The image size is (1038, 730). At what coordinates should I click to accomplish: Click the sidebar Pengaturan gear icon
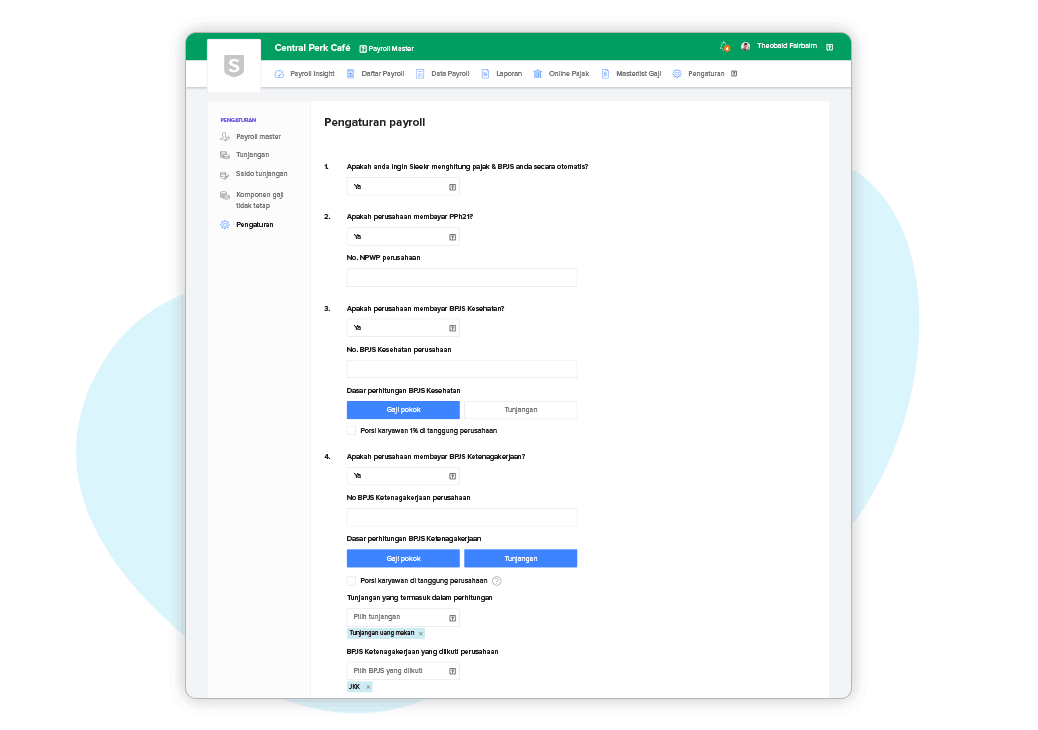[225, 225]
